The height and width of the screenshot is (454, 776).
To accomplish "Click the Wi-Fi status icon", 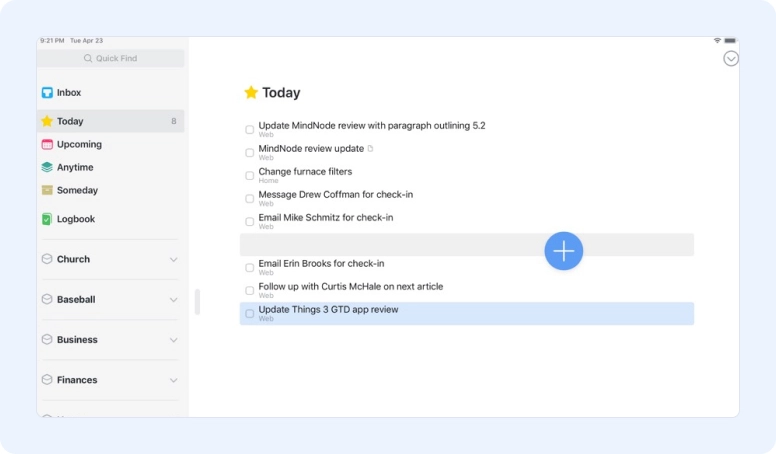I will [717, 41].
